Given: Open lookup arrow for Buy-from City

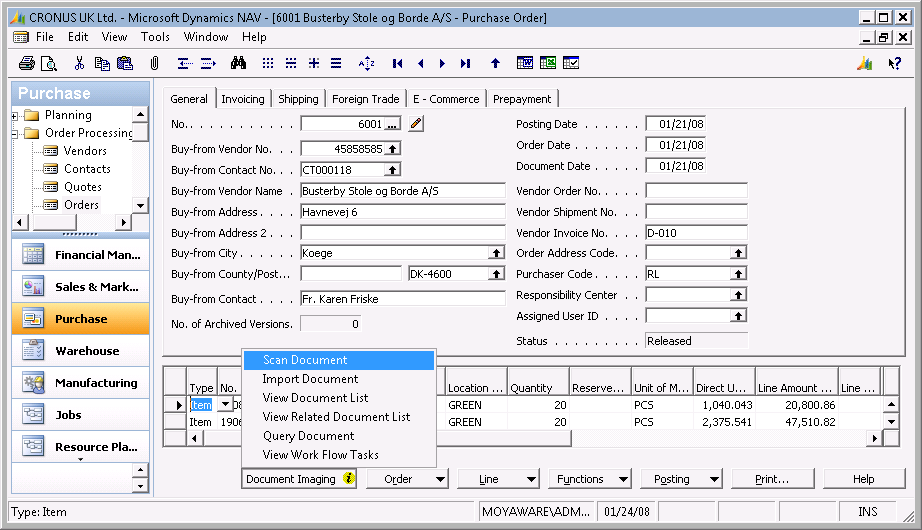Looking at the screenshot, I should pyautogui.click(x=497, y=253).
